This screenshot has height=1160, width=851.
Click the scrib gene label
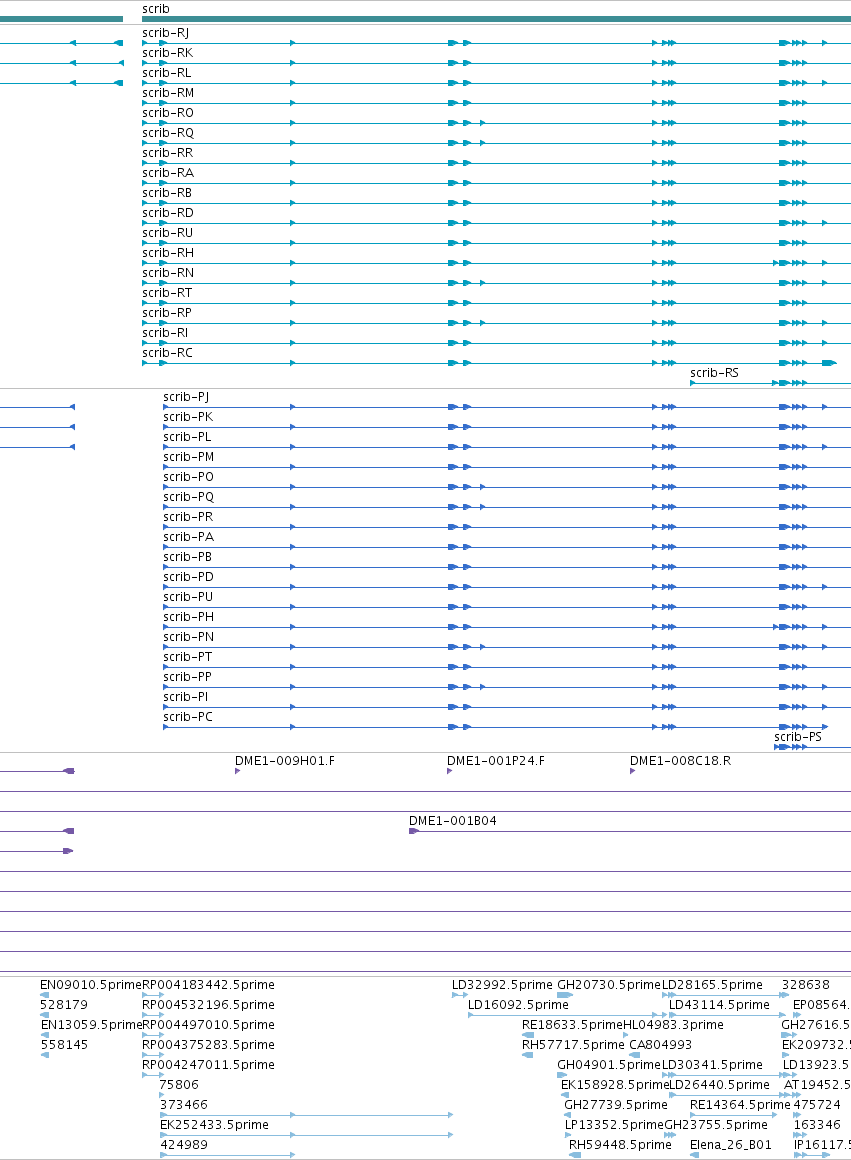tap(155, 9)
